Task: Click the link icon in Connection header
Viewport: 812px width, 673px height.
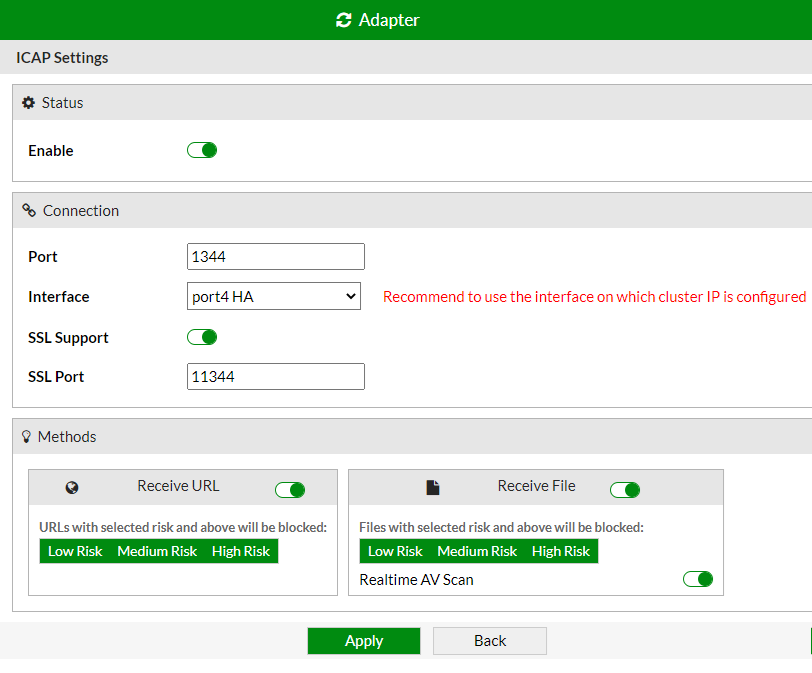Action: [x=29, y=211]
